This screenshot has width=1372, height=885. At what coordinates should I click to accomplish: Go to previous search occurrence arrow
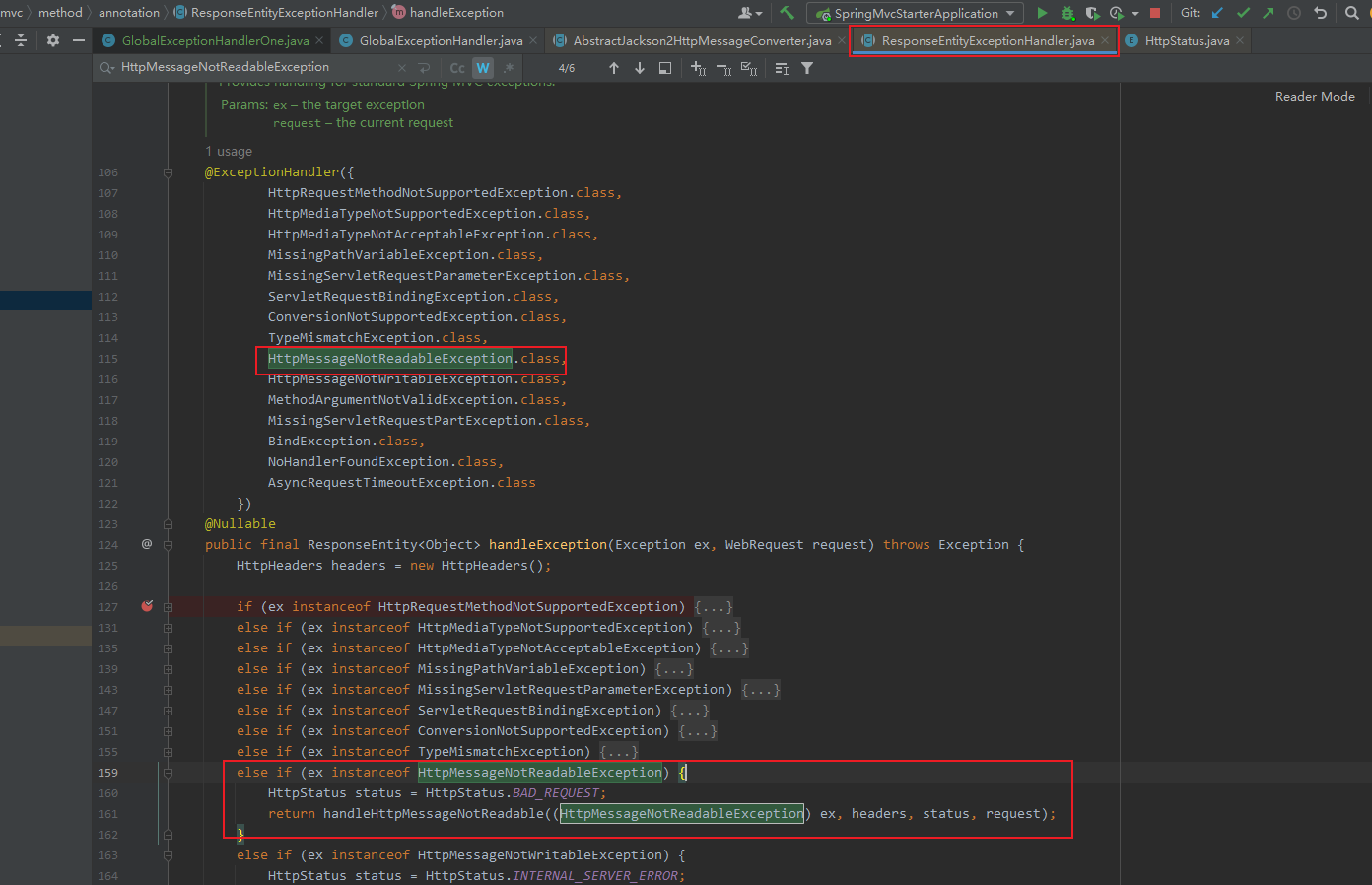coord(614,68)
